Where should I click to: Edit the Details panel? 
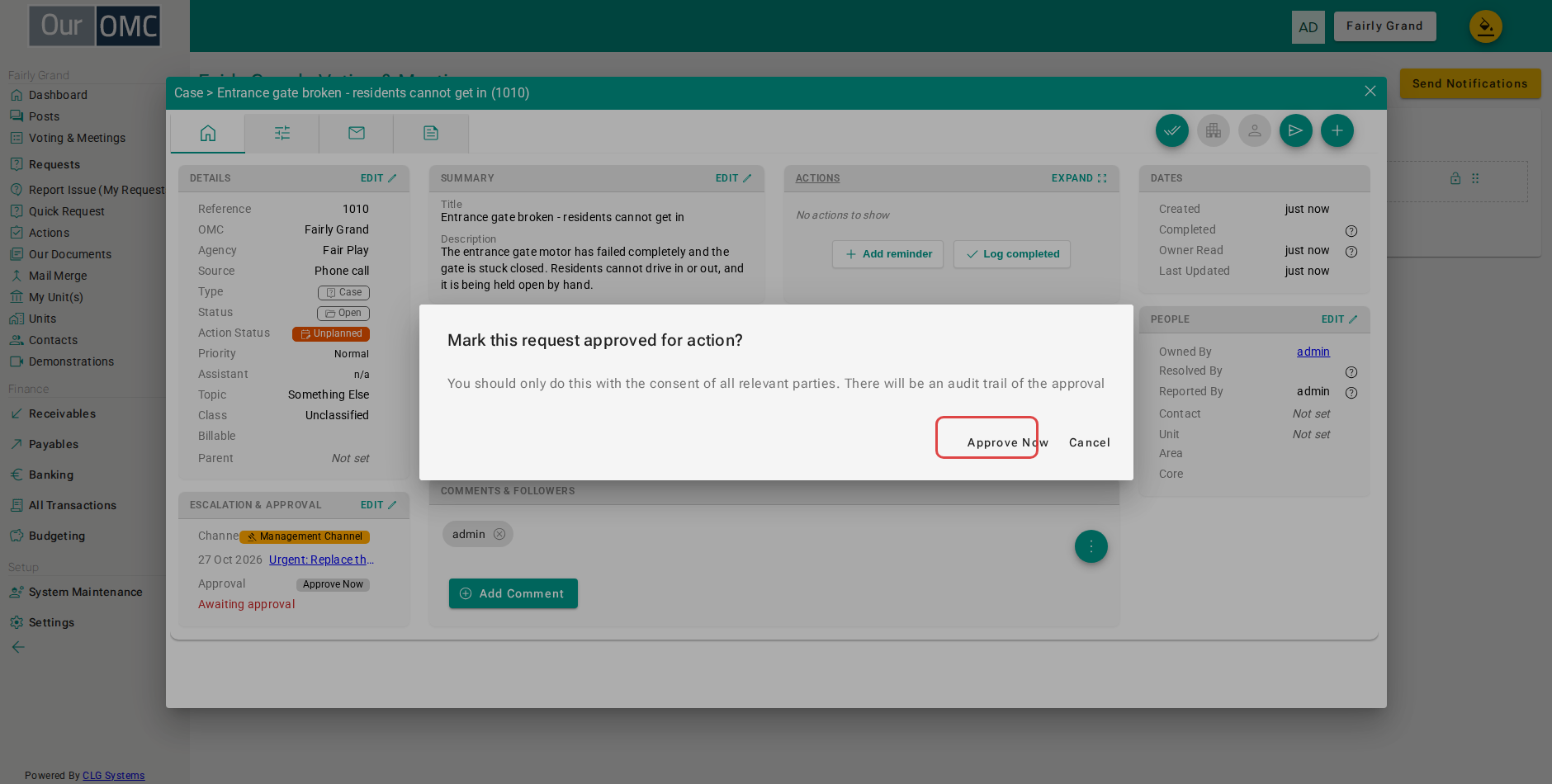tap(378, 178)
